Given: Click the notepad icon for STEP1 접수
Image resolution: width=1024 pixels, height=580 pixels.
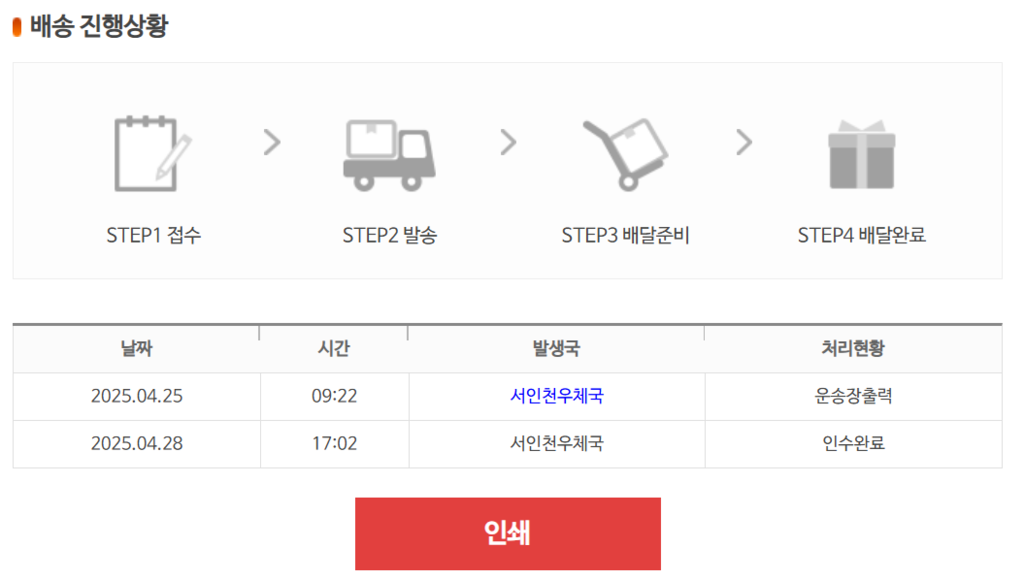Looking at the screenshot, I should coord(153,154).
